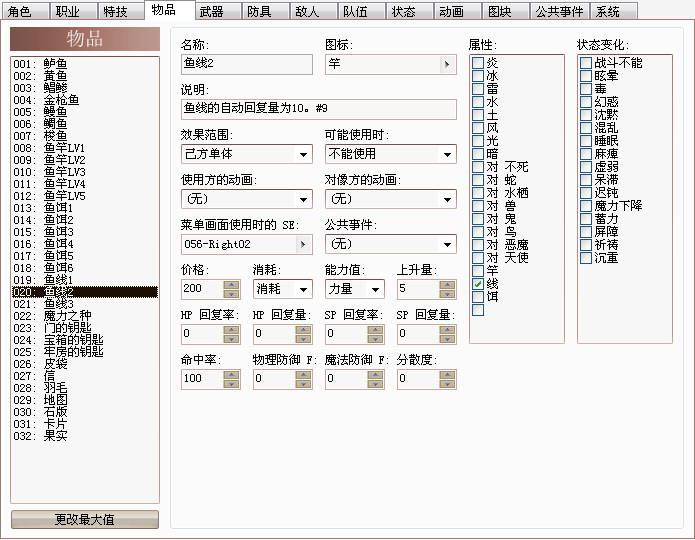Select item 029: 地图 in list
The height and width of the screenshot is (540, 695).
point(85,399)
